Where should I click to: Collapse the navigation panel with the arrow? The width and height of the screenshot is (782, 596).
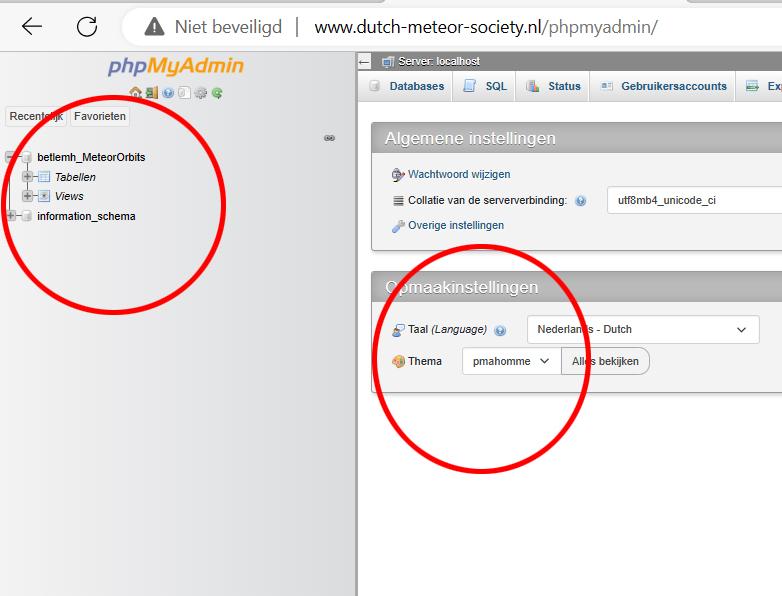[x=365, y=62]
